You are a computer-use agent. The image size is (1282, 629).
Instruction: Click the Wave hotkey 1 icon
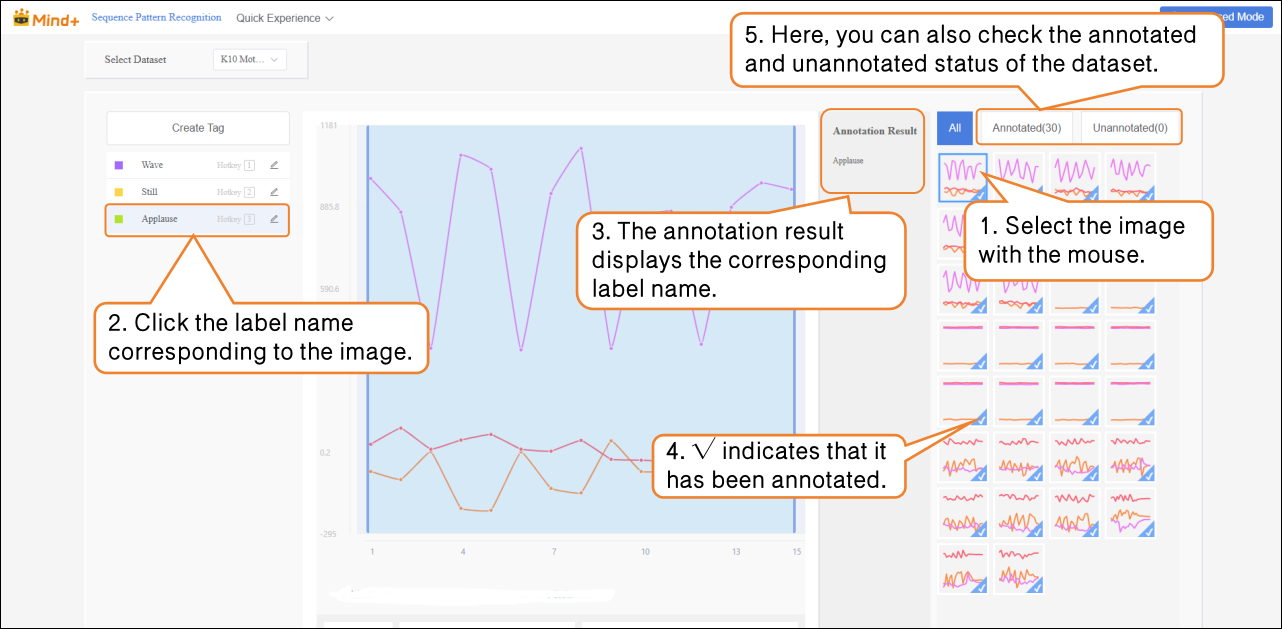pyautogui.click(x=249, y=165)
